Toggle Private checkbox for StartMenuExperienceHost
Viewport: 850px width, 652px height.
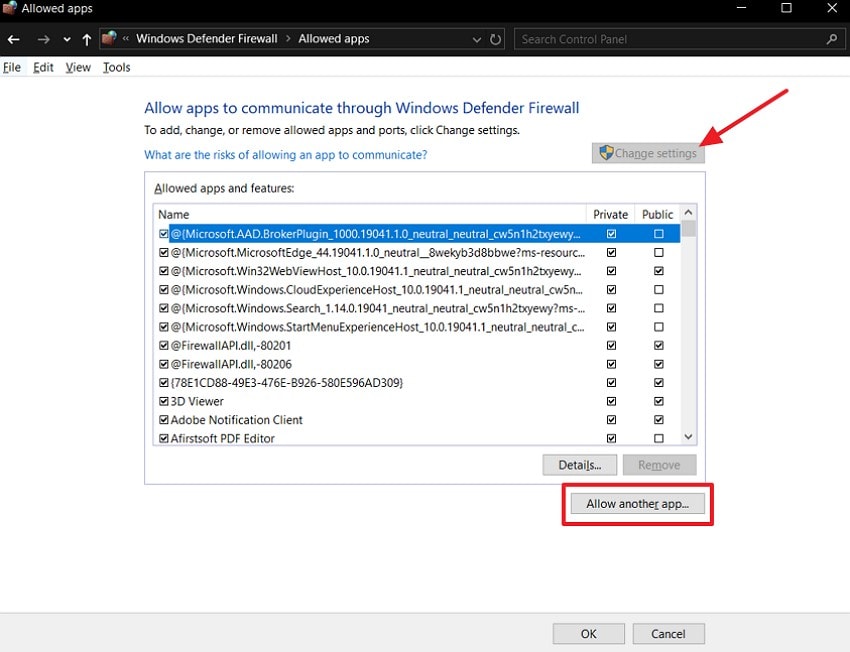tap(611, 327)
